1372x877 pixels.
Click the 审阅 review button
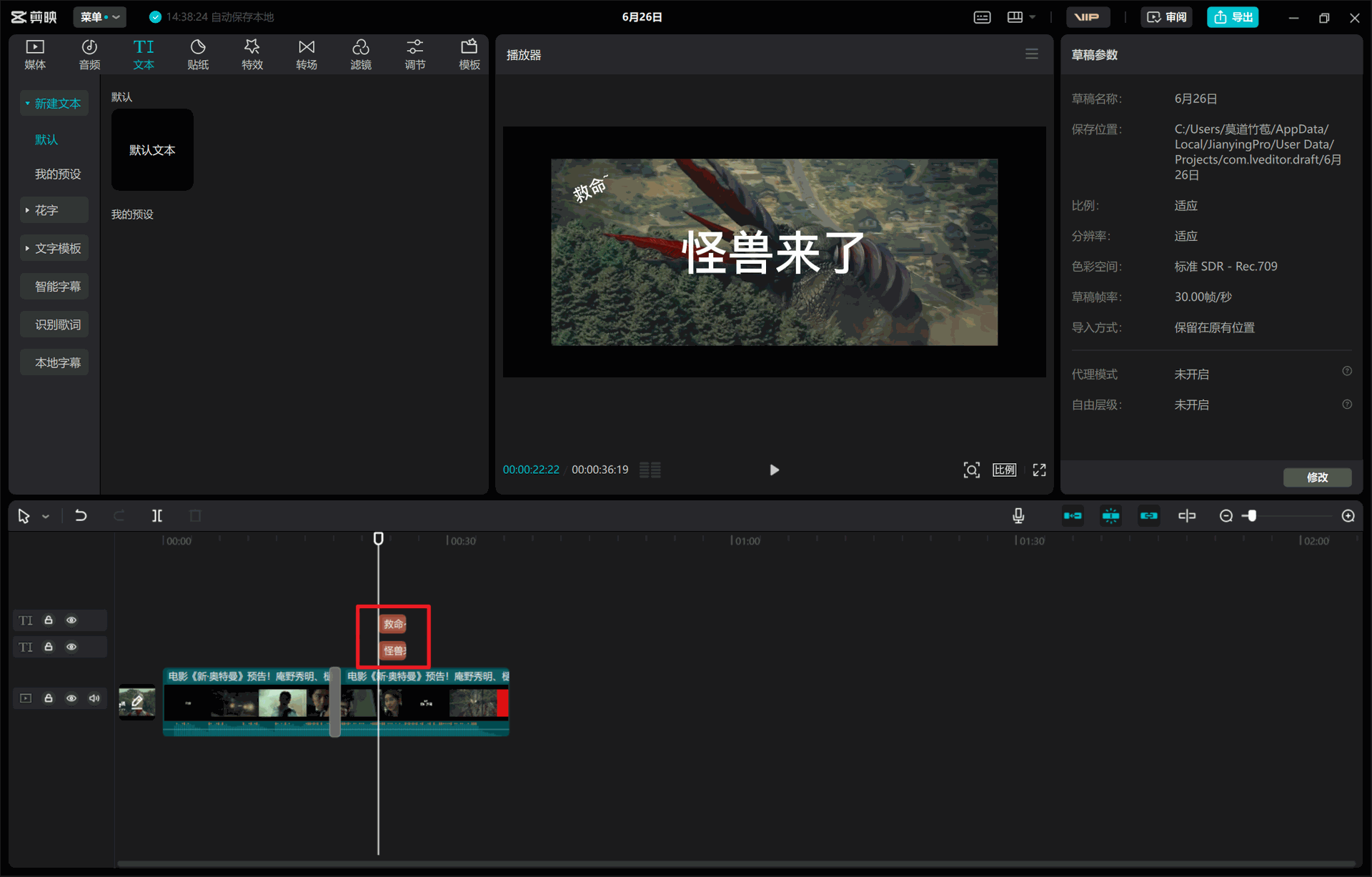pyautogui.click(x=1167, y=17)
